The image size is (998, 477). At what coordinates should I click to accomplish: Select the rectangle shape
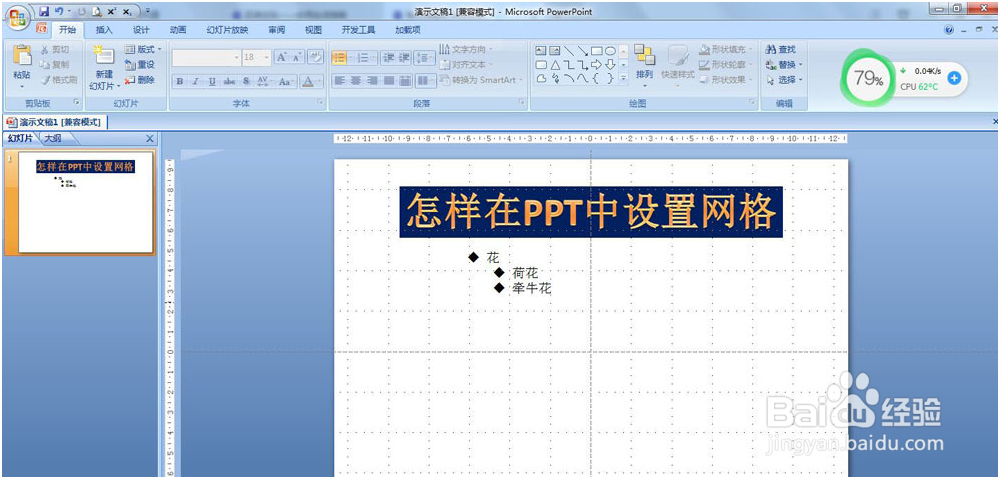point(596,50)
